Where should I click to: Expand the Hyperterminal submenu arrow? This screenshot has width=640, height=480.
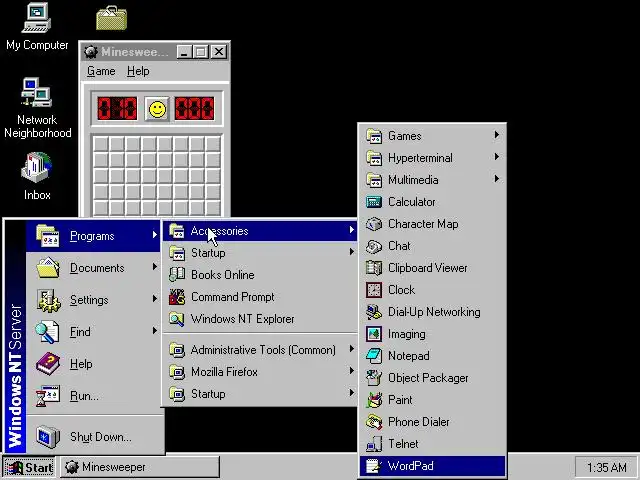(496, 157)
